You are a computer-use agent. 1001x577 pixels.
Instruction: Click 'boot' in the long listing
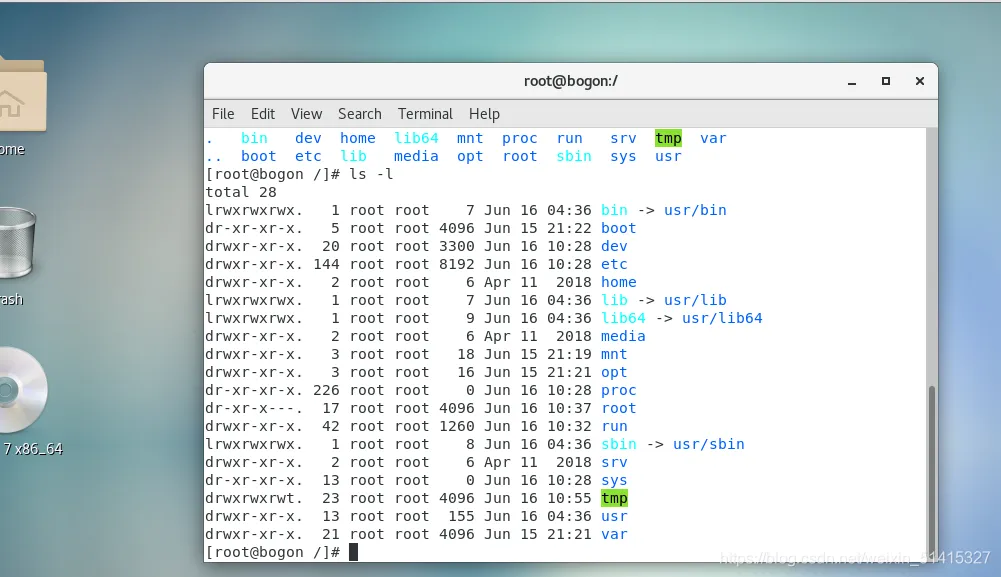pyautogui.click(x=619, y=228)
